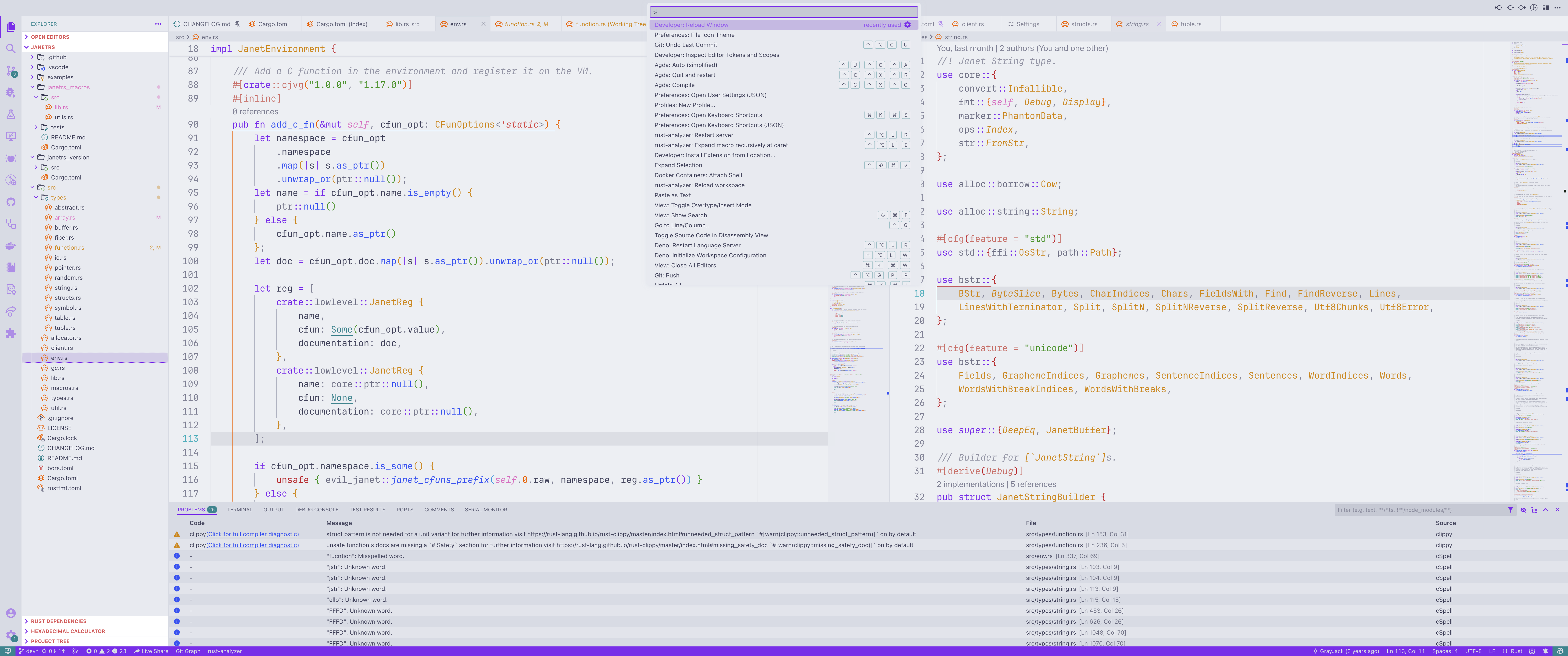This screenshot has width=1568, height=656.
Task: Toggle problems view as tree
Action: tap(1534, 510)
